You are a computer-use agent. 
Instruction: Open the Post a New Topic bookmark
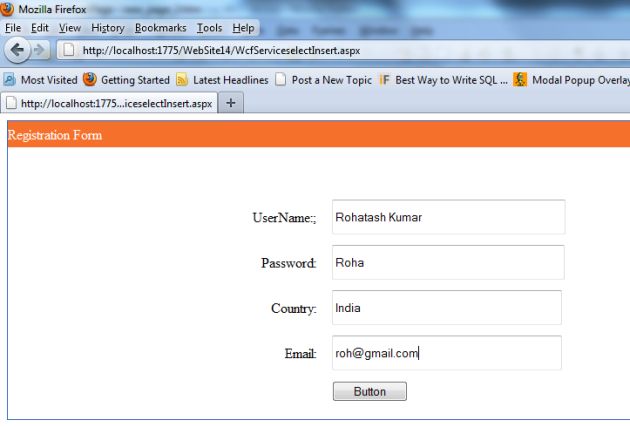pos(323,80)
